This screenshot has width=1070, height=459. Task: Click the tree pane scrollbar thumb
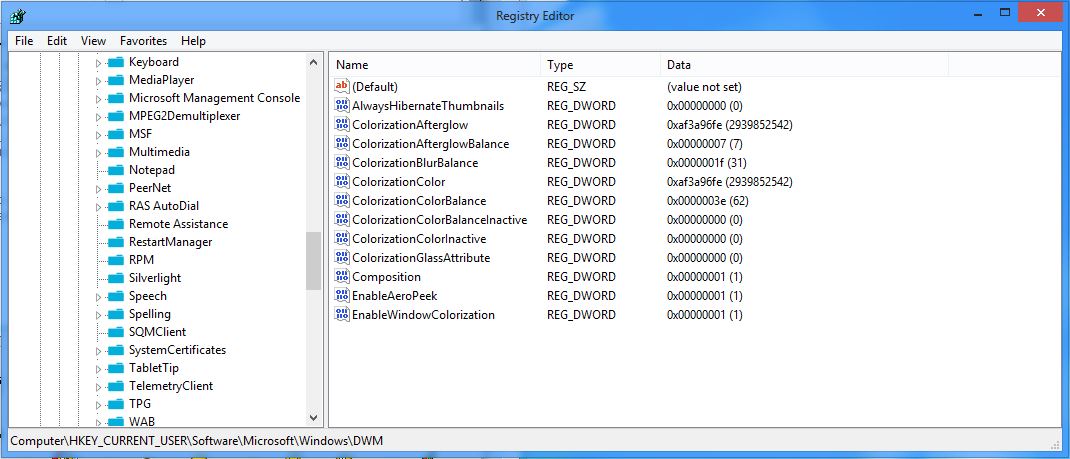(313, 261)
